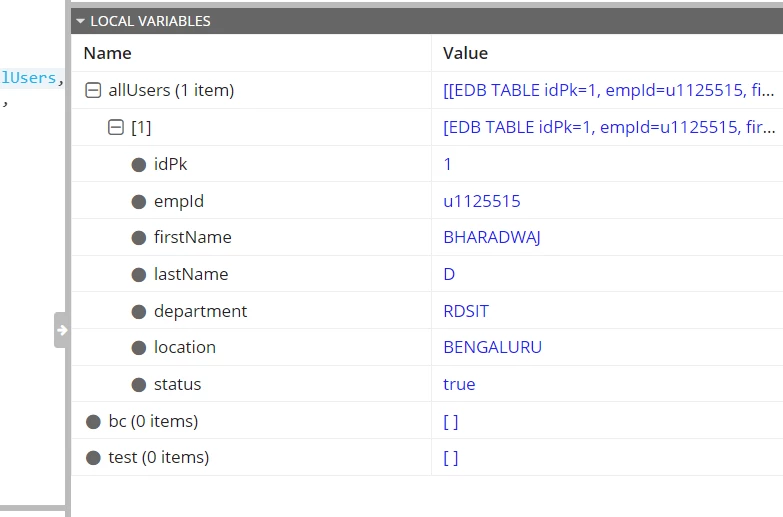The width and height of the screenshot is (783, 517).
Task: Click the bullet icon beside idPk
Action: 139,165
